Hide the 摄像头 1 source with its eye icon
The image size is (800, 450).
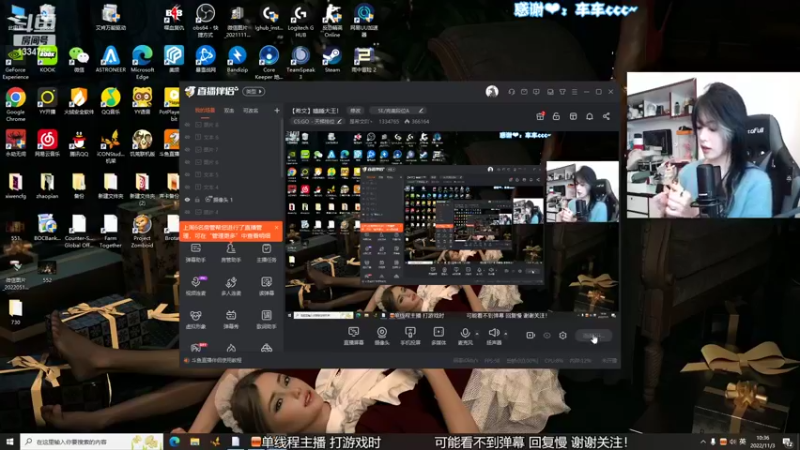click(x=187, y=199)
